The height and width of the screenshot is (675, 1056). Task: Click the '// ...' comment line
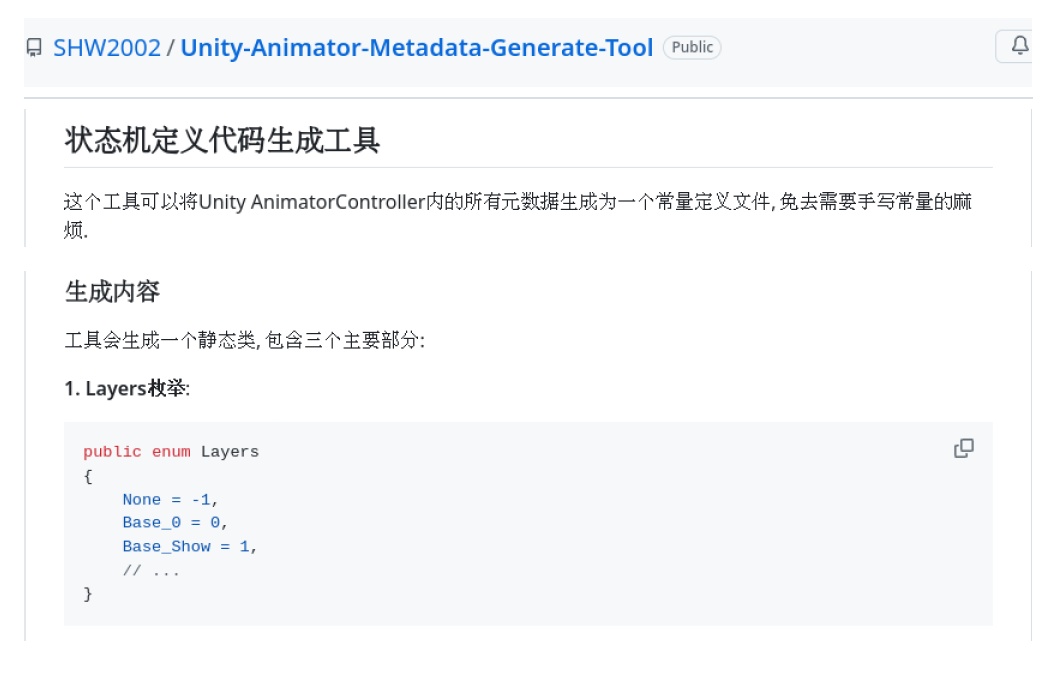pos(152,571)
